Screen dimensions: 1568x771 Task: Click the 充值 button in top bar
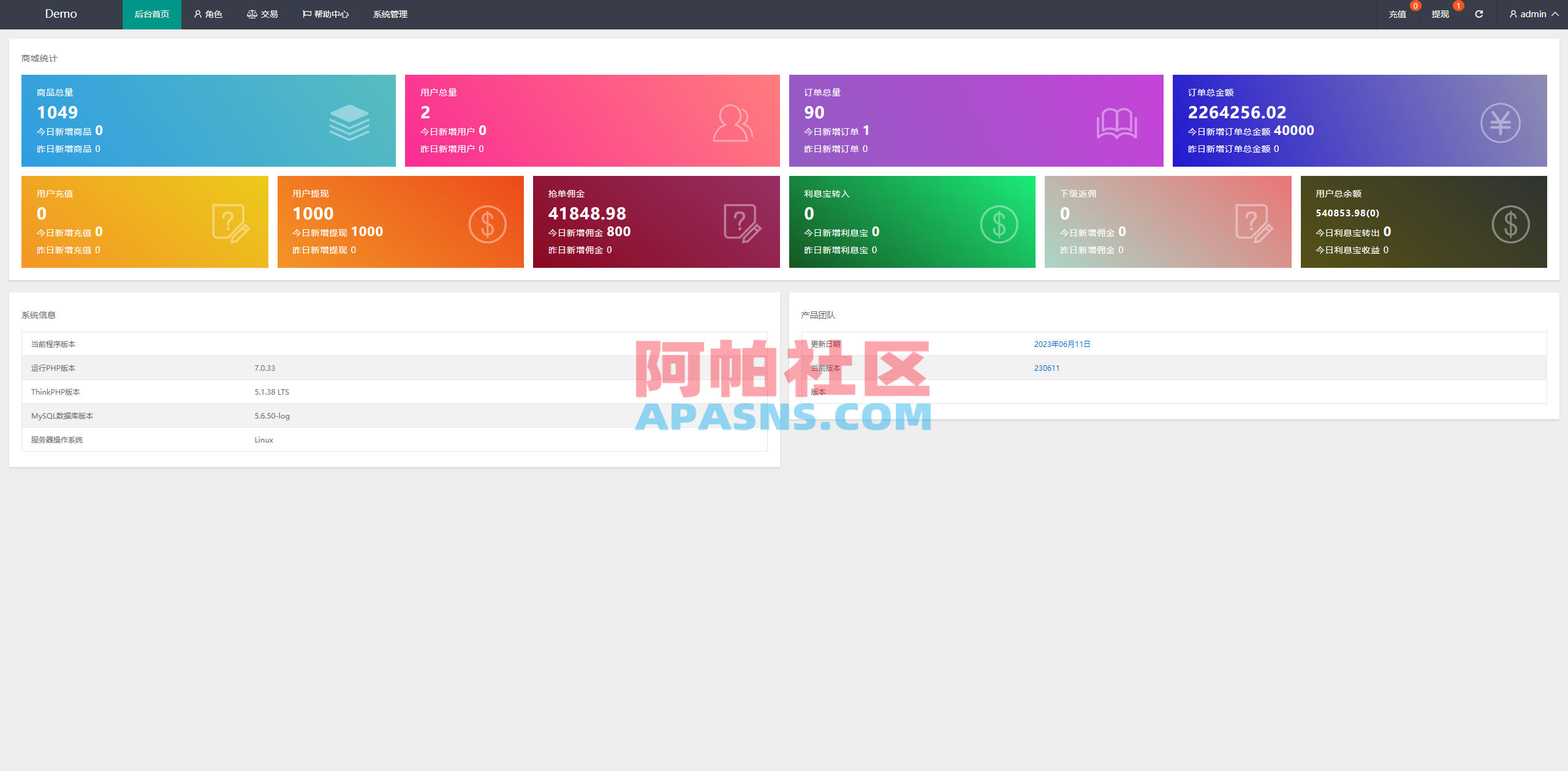[x=1398, y=13]
